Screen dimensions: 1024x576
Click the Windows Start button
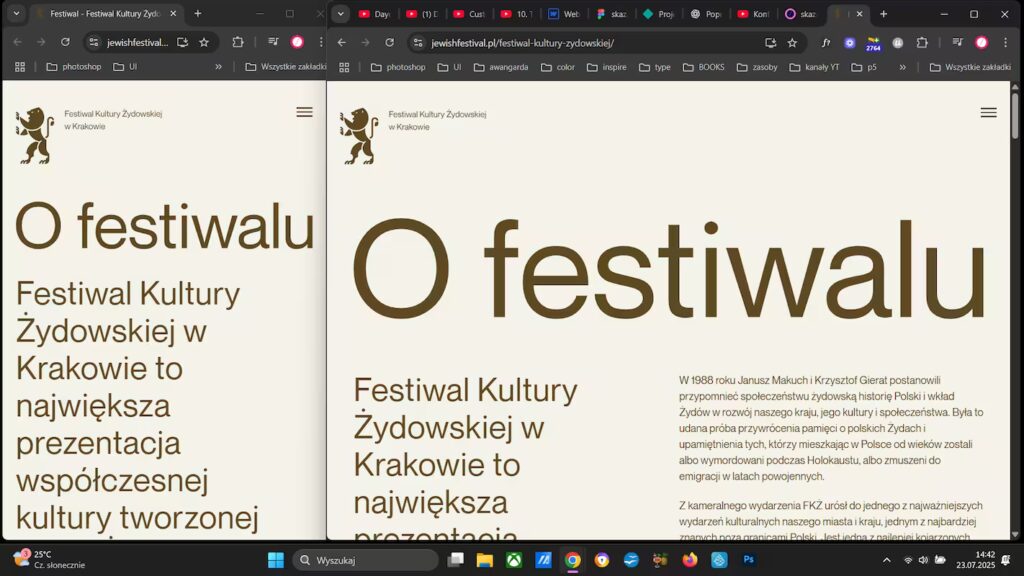tap(276, 560)
